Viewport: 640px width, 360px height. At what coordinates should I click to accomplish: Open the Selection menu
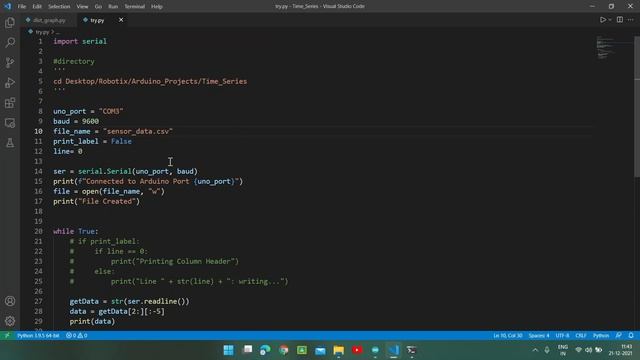pyautogui.click(x=59, y=7)
